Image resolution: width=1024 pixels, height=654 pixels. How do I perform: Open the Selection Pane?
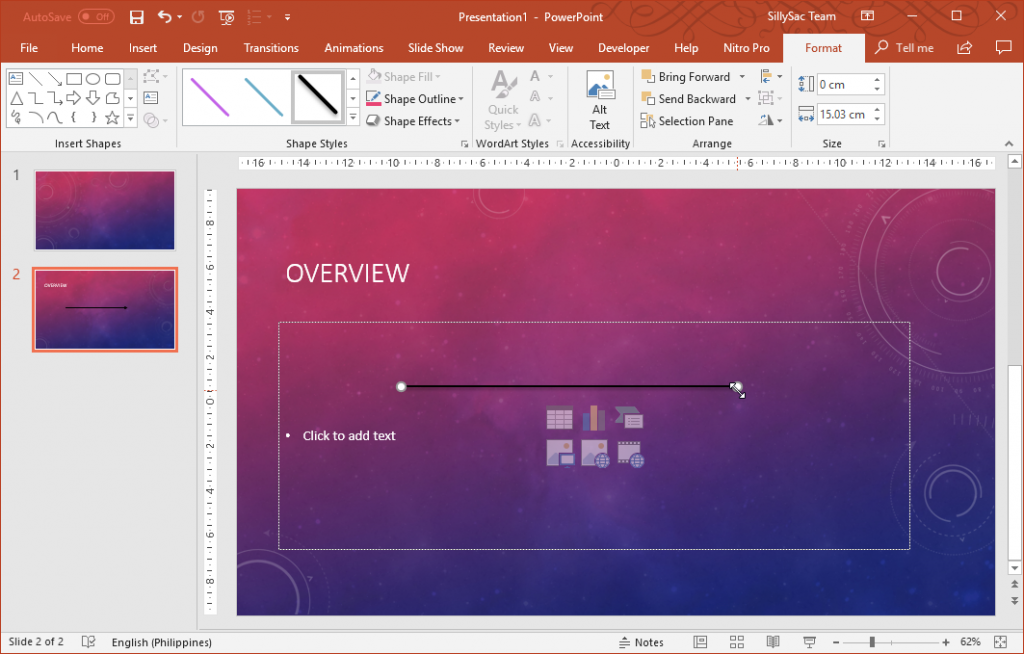coord(688,121)
